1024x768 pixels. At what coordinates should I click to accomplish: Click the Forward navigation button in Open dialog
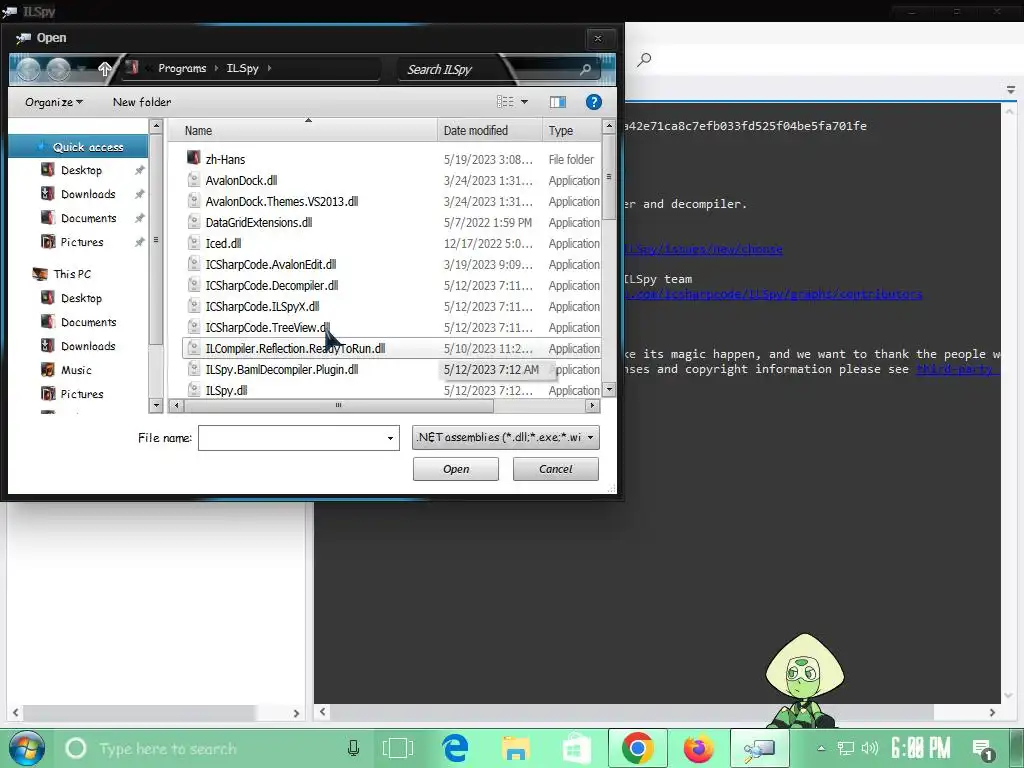coord(58,69)
